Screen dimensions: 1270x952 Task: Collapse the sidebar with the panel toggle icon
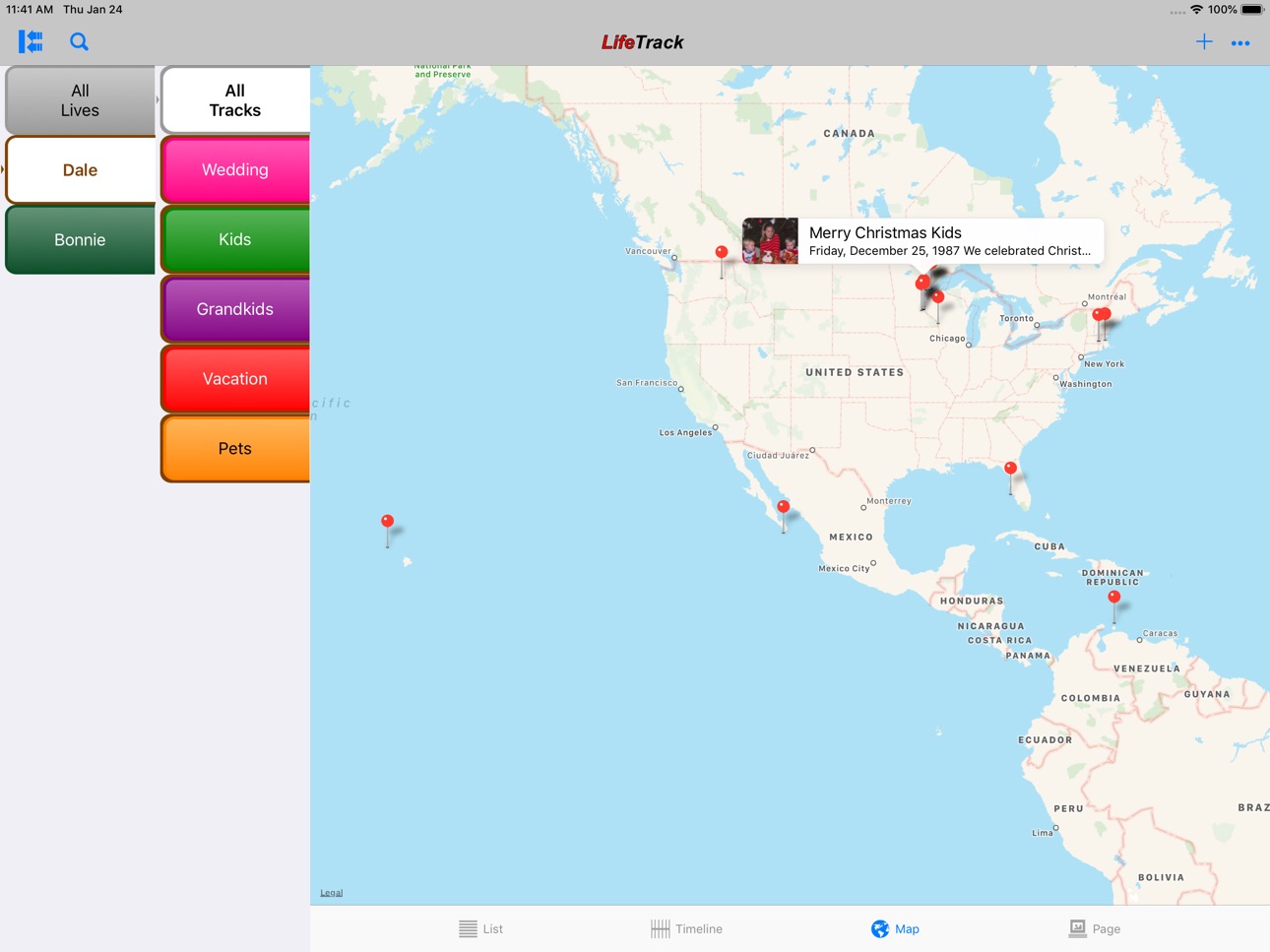[31, 41]
